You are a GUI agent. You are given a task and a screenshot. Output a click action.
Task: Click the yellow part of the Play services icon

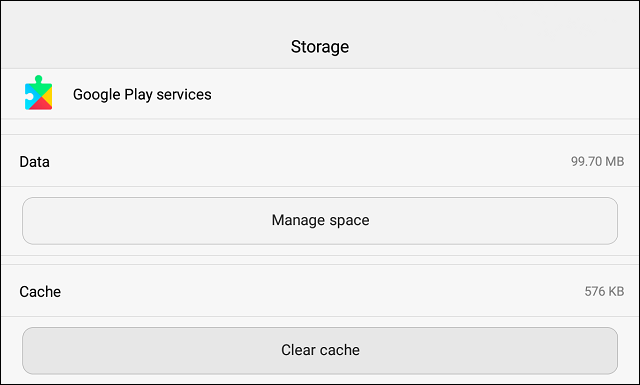48,96
